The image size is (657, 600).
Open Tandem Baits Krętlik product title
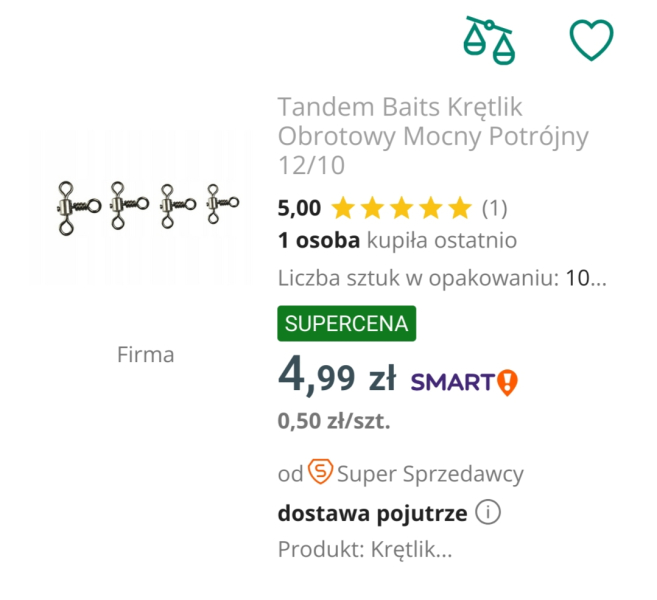[x=432, y=135]
